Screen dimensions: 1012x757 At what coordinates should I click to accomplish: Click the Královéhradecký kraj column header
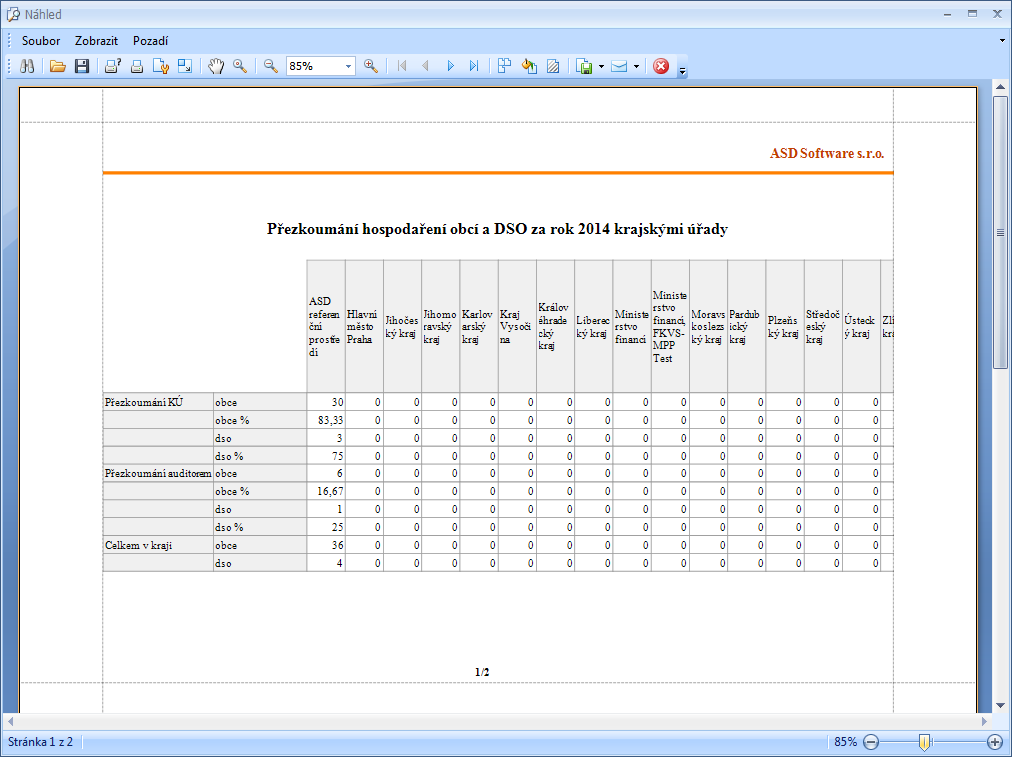555,327
